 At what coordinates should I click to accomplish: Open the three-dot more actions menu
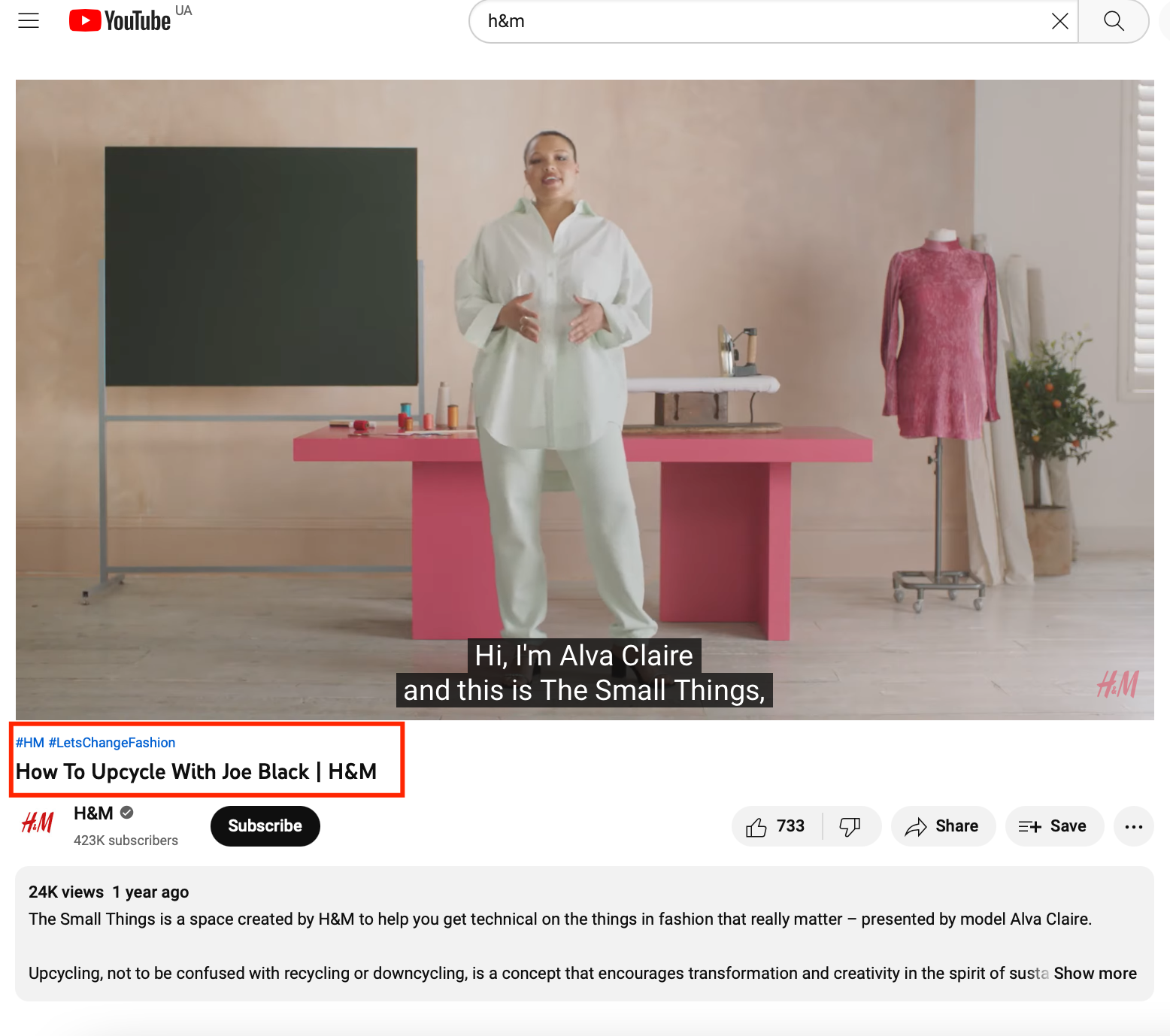(1134, 826)
